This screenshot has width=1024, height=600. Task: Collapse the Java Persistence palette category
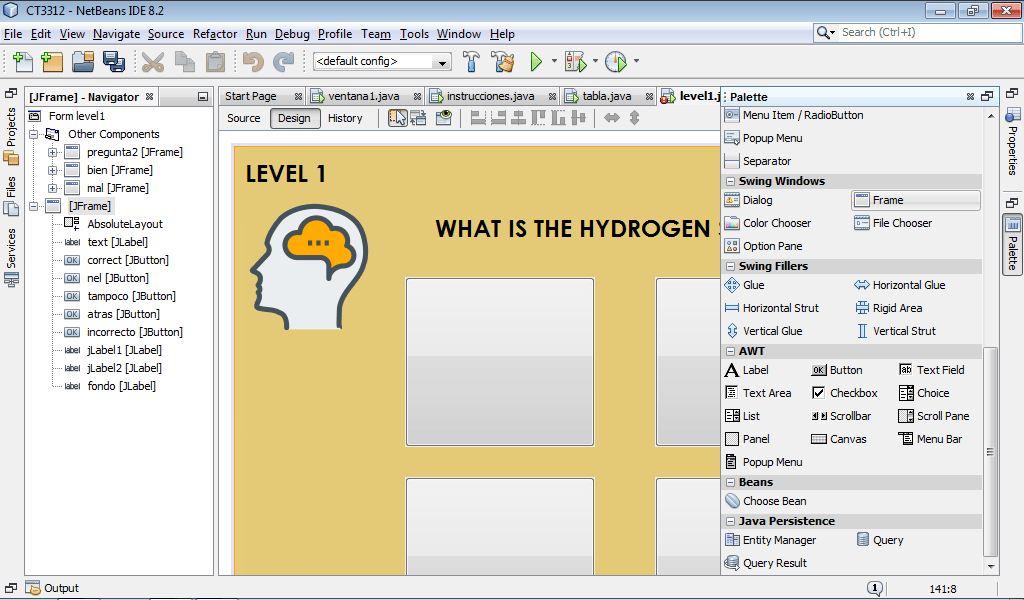pos(730,522)
